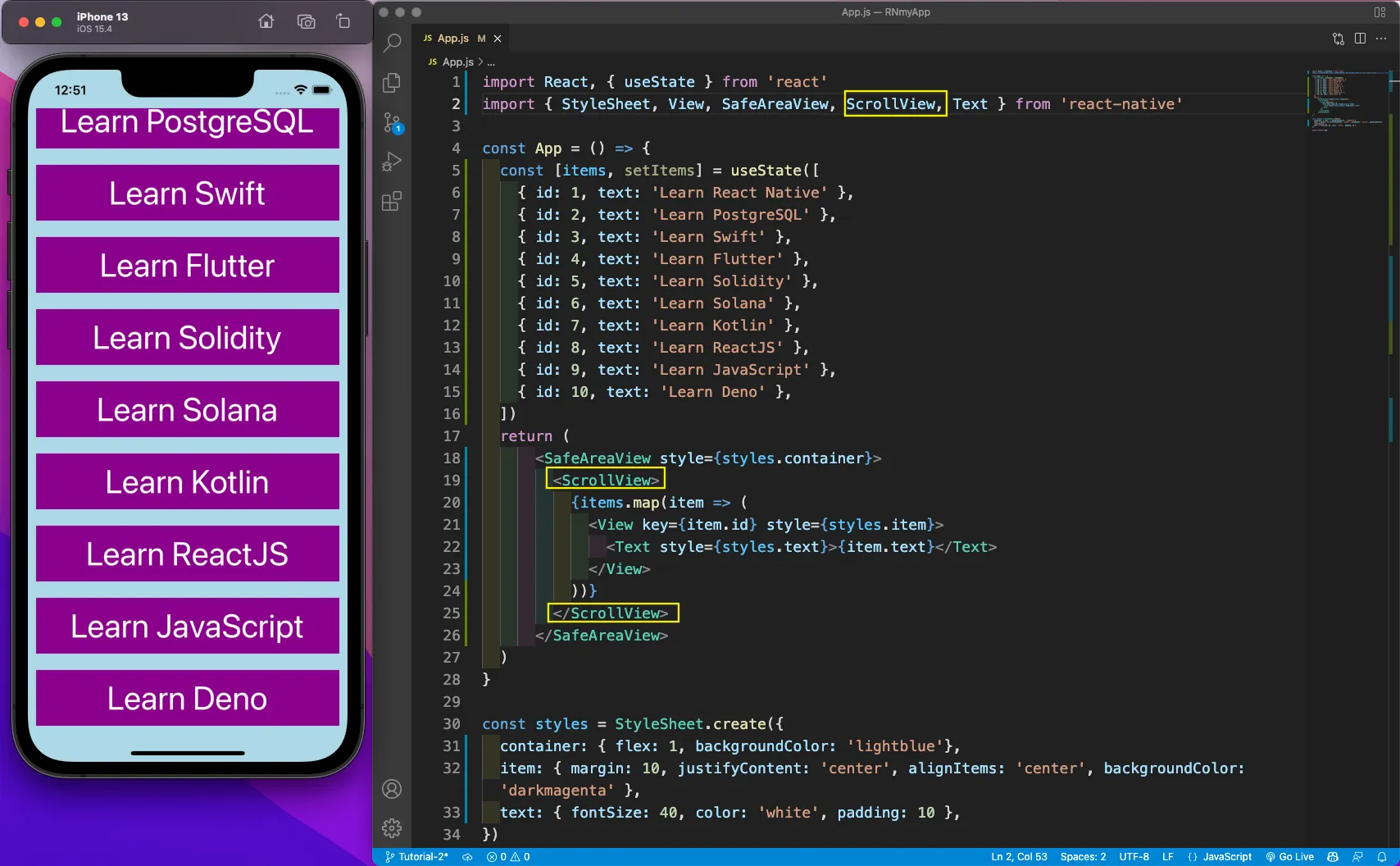Take a simulator screenshot

coord(306,21)
